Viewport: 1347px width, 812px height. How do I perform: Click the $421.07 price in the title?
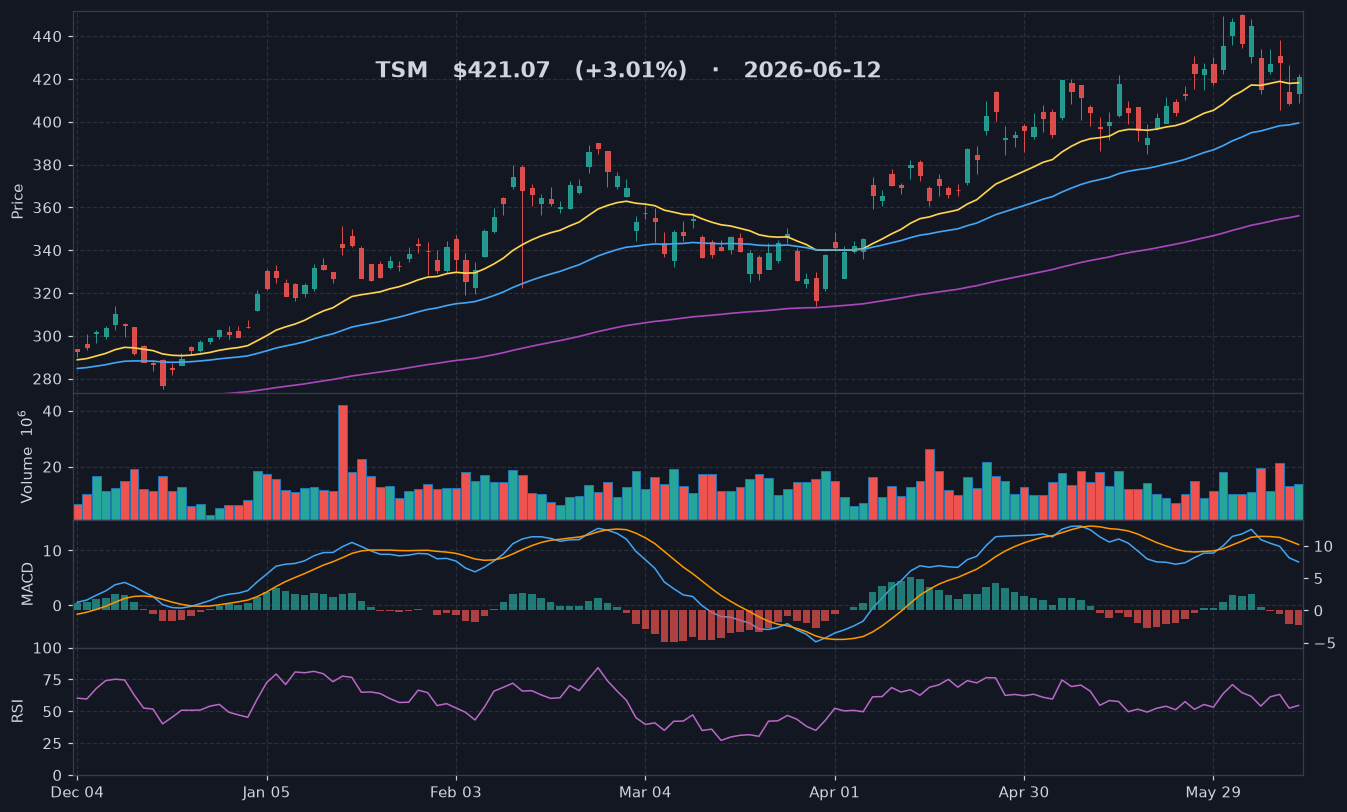(501, 71)
